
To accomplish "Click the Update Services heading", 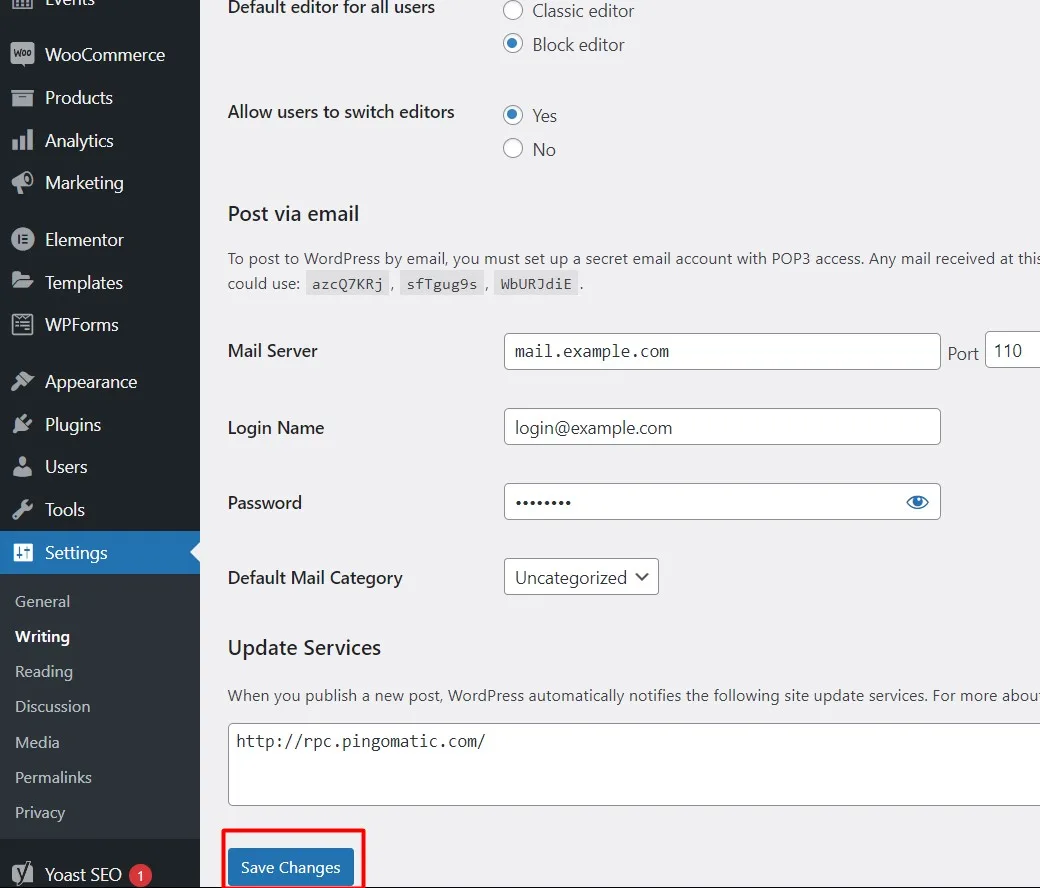I will coord(304,647).
